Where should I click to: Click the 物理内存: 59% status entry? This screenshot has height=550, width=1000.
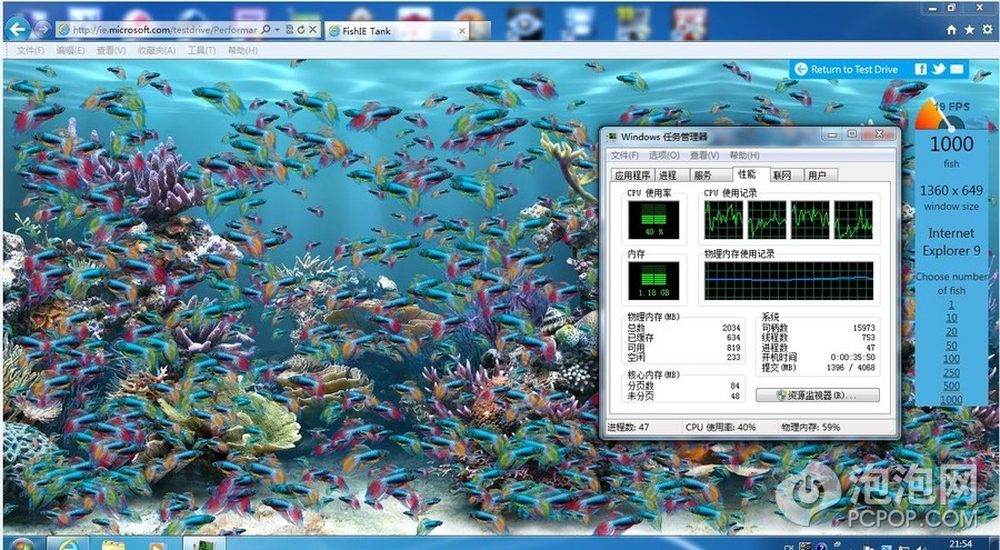(x=811, y=427)
